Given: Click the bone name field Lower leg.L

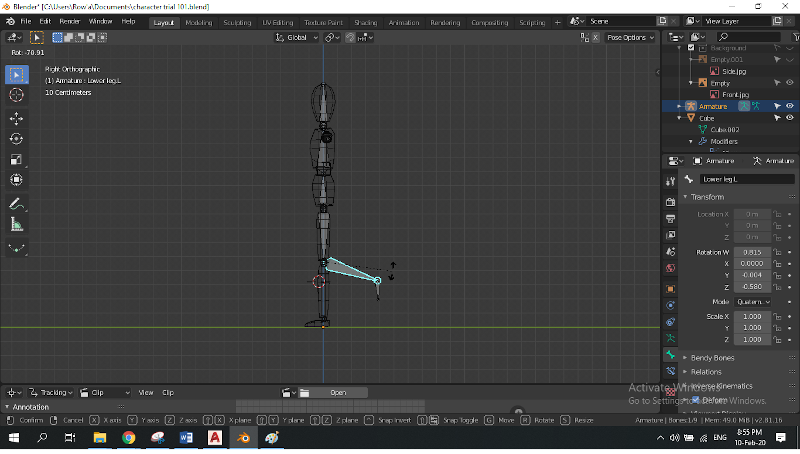Looking at the screenshot, I should tap(747, 179).
